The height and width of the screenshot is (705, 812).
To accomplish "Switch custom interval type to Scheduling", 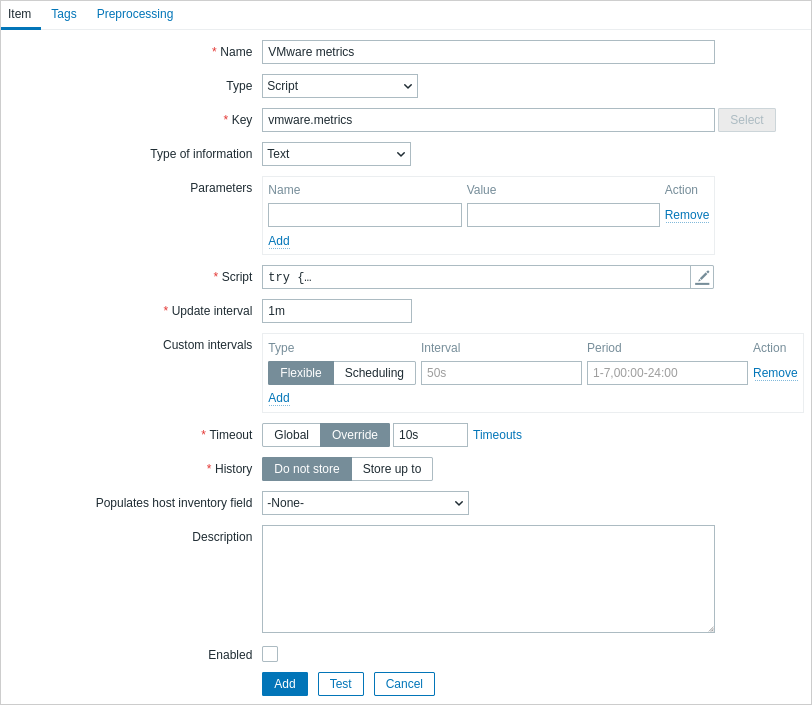I will click(374, 373).
